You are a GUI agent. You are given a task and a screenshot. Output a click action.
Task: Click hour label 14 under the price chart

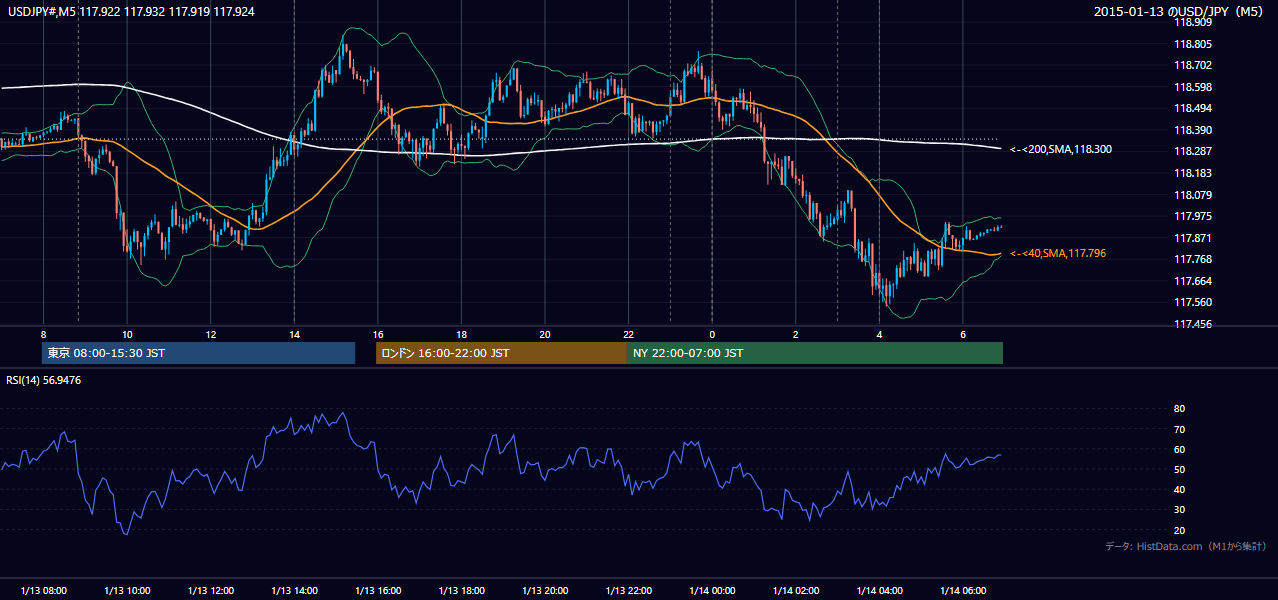(294, 333)
